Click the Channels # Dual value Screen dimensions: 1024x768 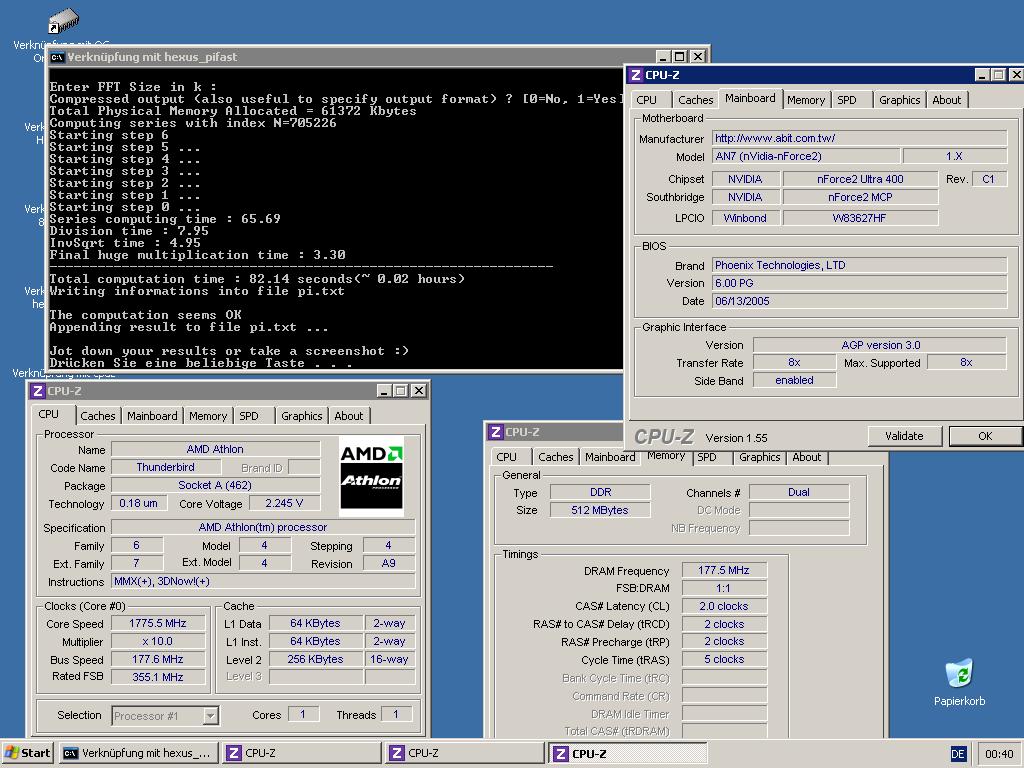[799, 492]
